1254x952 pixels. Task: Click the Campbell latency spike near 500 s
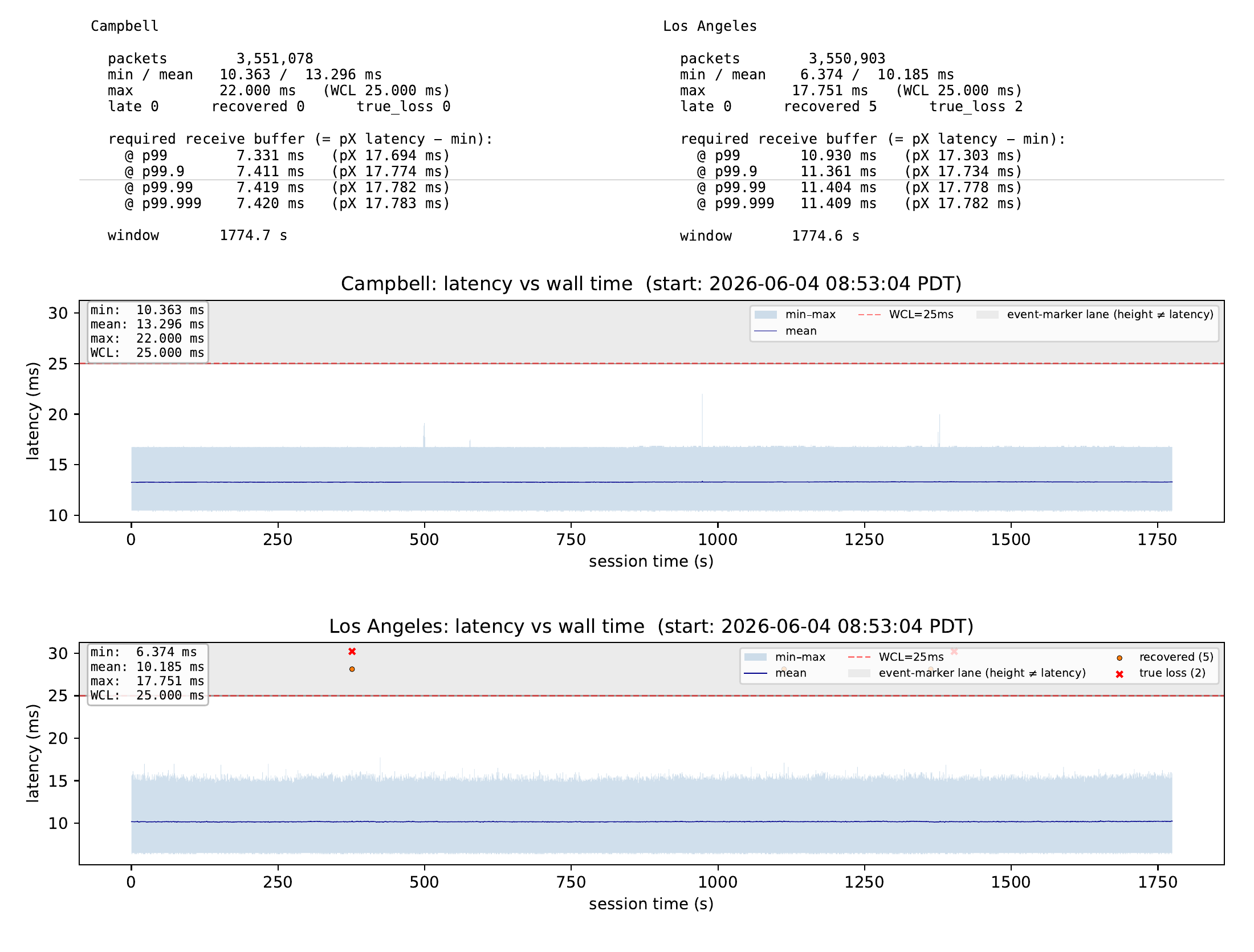coord(424,435)
